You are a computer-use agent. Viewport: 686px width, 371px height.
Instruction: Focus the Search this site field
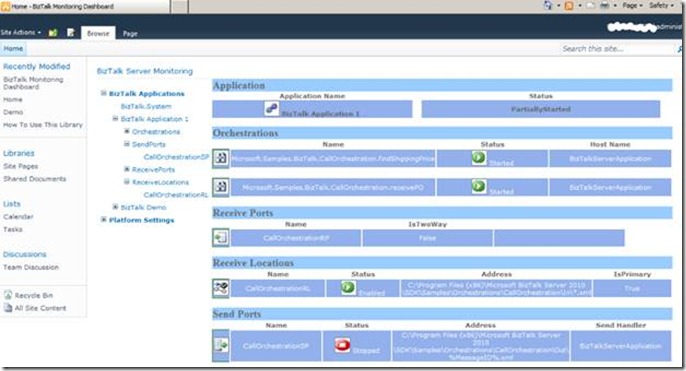click(617, 49)
